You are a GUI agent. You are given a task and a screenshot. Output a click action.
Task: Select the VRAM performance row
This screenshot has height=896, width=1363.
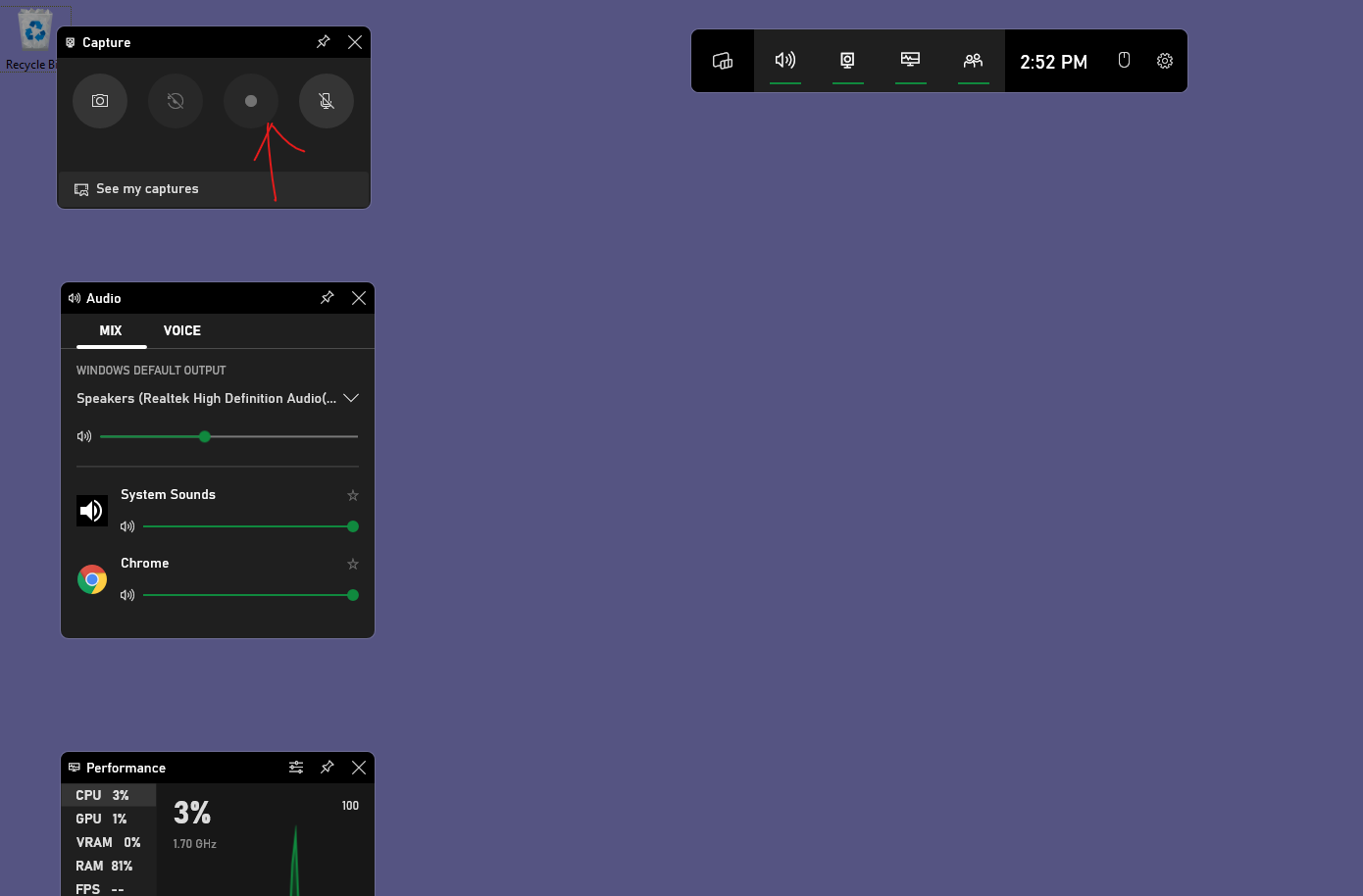click(109, 842)
